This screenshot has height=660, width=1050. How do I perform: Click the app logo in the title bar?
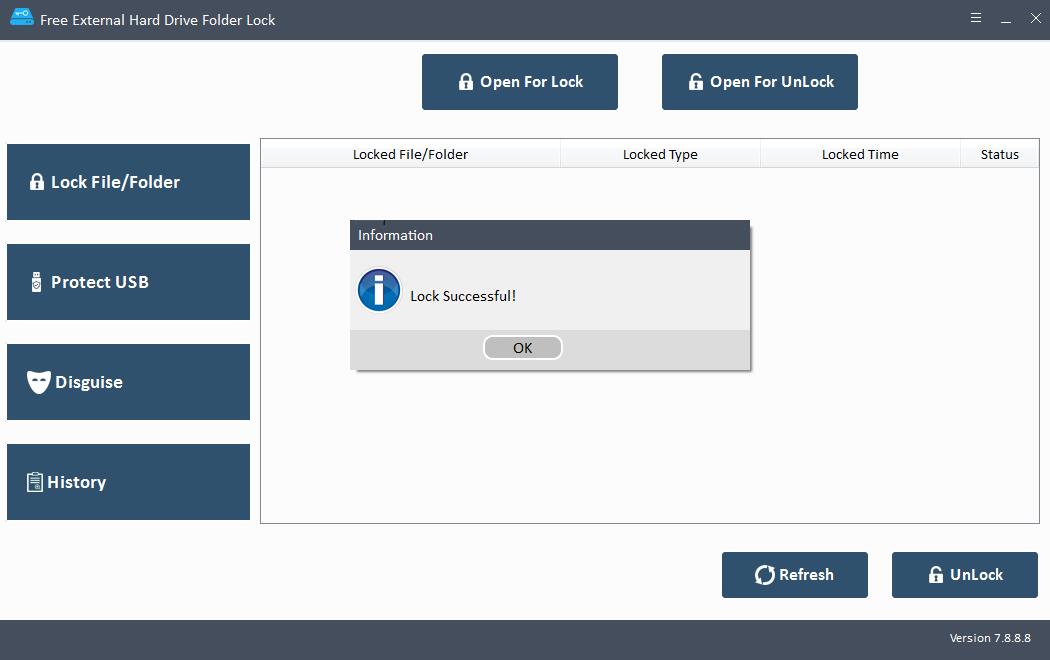[21, 19]
